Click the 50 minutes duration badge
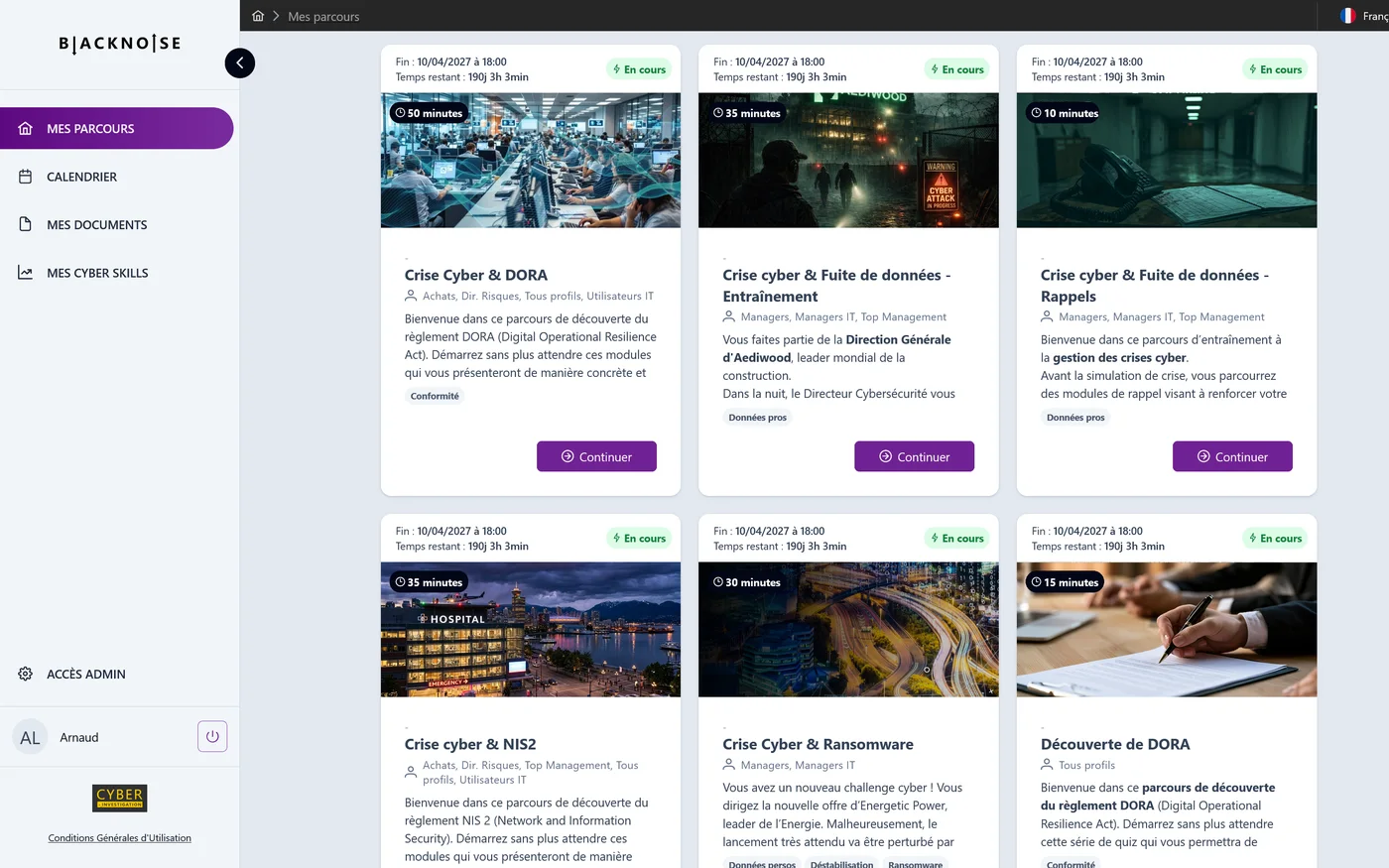Viewport: 1389px width, 868px height. click(x=429, y=113)
